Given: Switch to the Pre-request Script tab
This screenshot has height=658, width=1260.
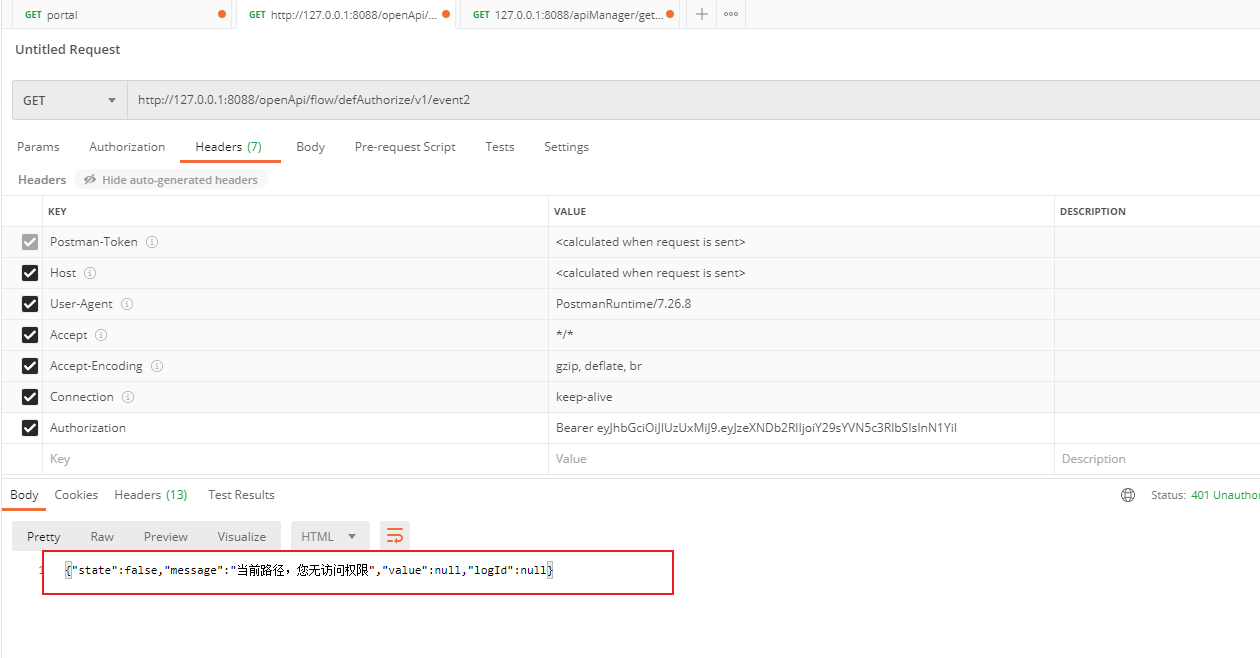Looking at the screenshot, I should (405, 147).
